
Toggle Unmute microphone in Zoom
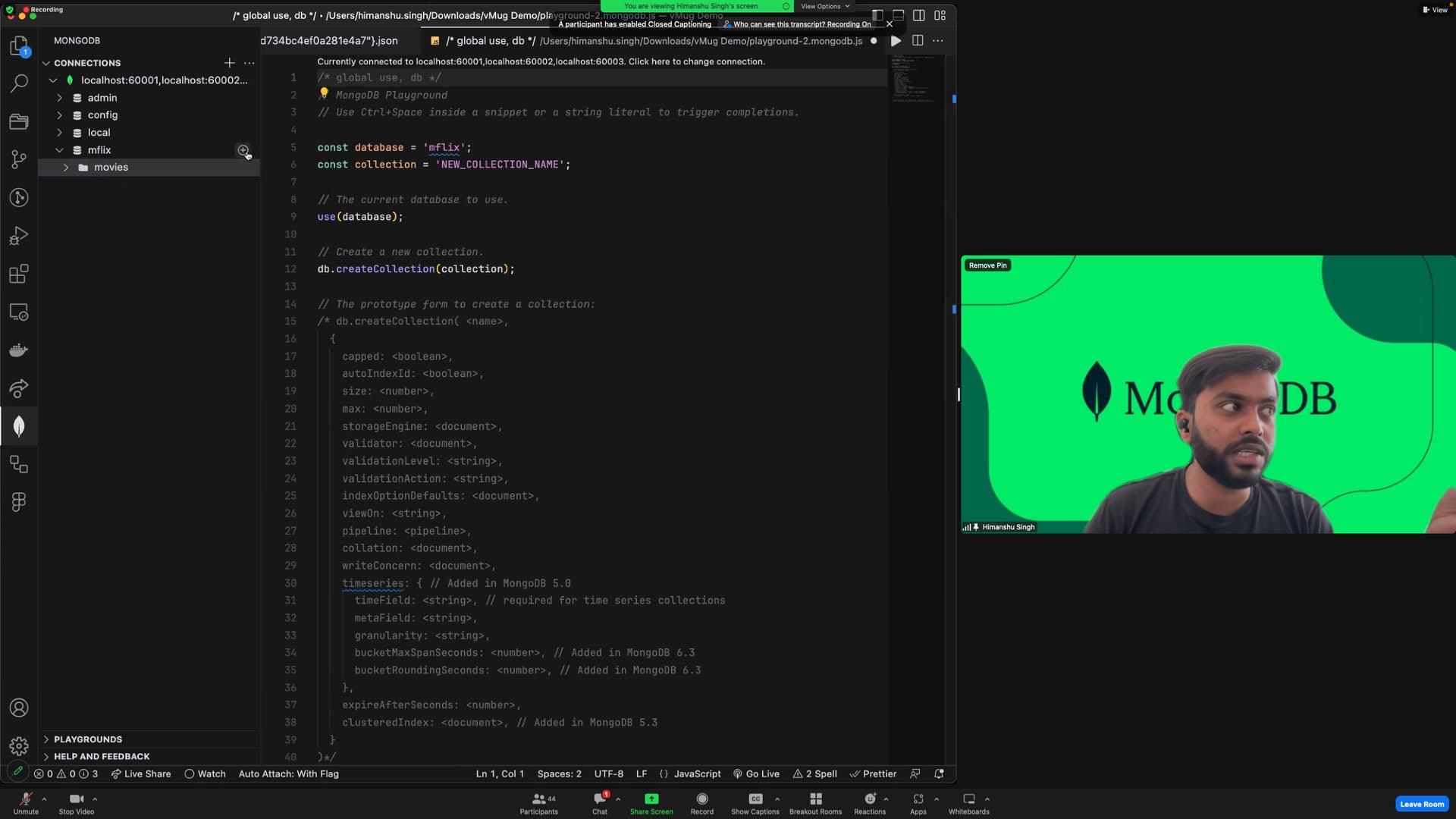point(26,802)
